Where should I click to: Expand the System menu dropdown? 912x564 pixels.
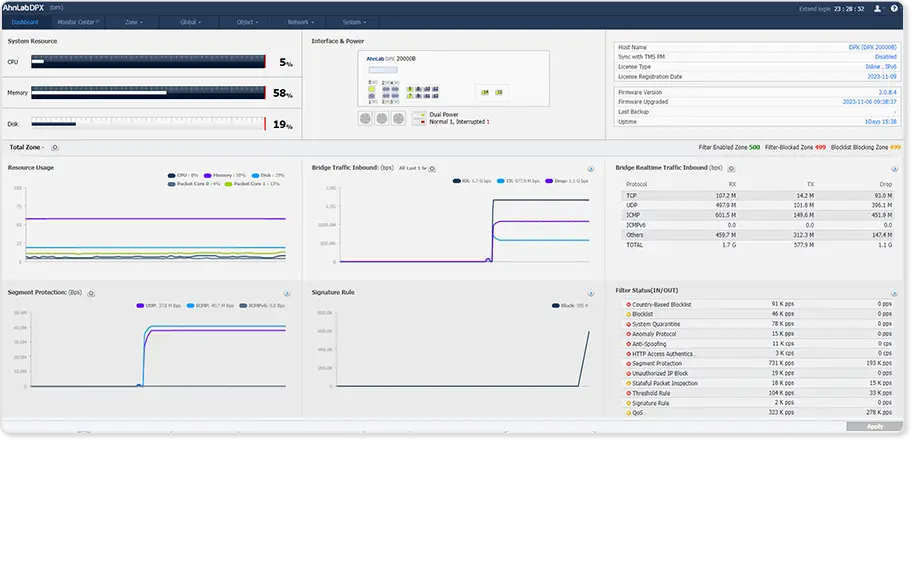pos(354,22)
